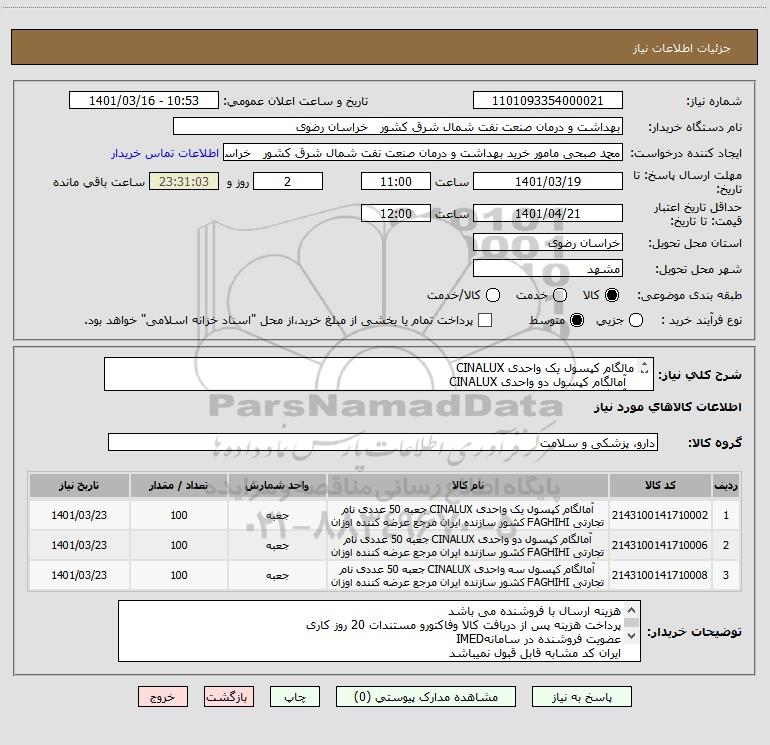Click product code 2143100141710002
770x745 pixels.
point(660,515)
